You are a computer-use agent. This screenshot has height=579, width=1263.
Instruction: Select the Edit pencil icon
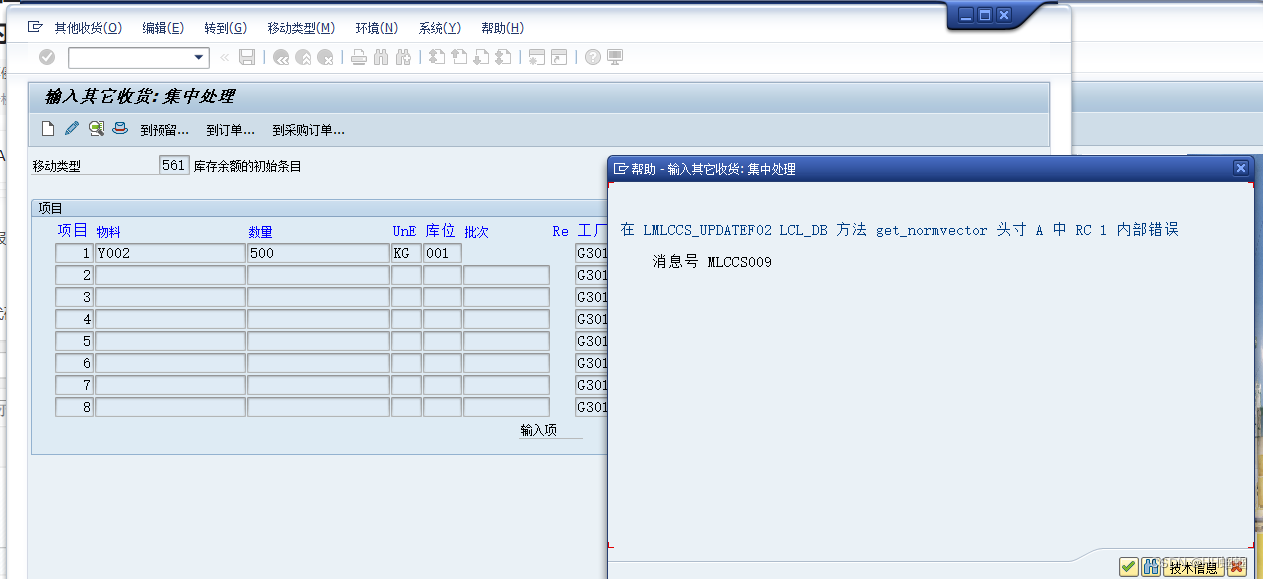(70, 128)
